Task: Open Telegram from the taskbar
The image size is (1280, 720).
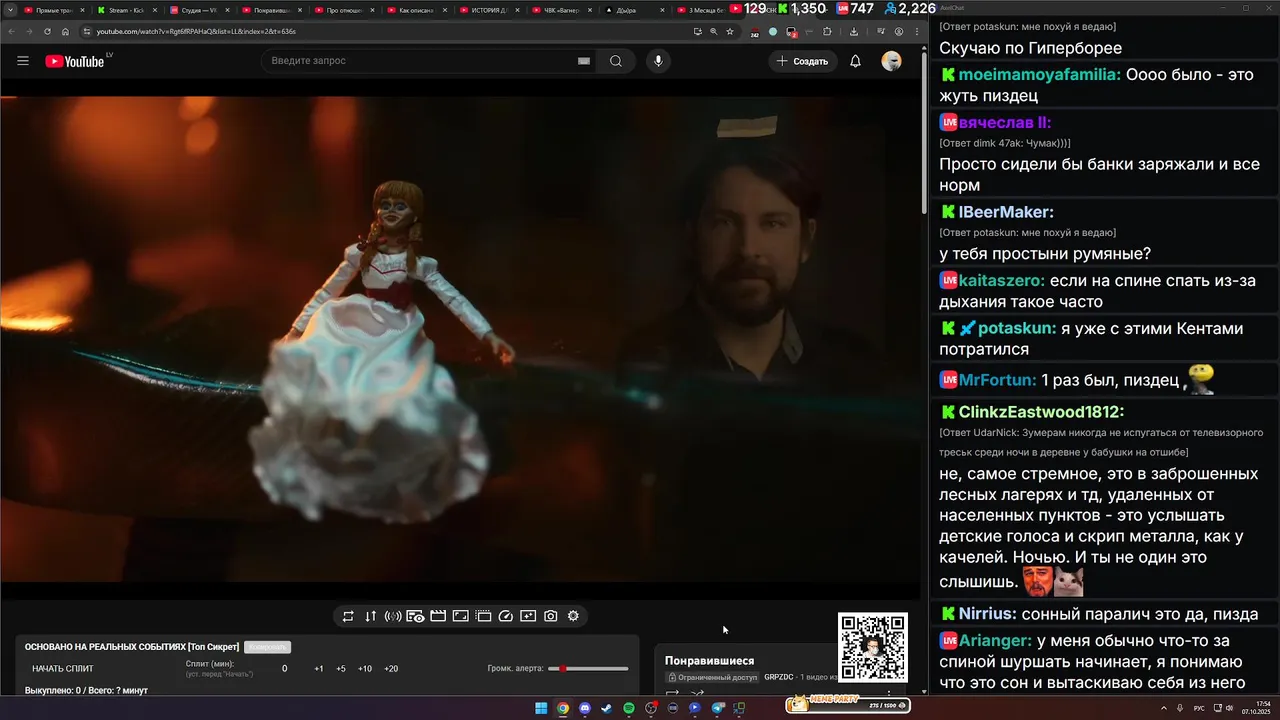Action: tap(717, 708)
